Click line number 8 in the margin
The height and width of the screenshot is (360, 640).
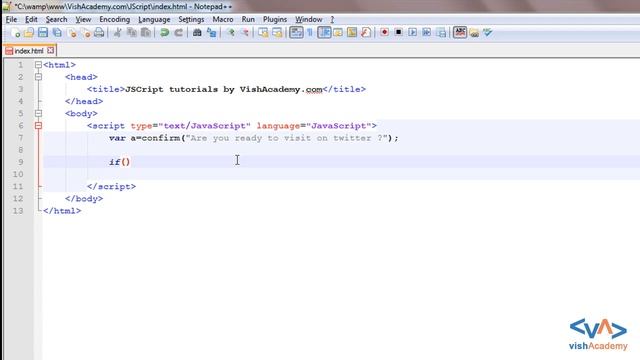21,150
